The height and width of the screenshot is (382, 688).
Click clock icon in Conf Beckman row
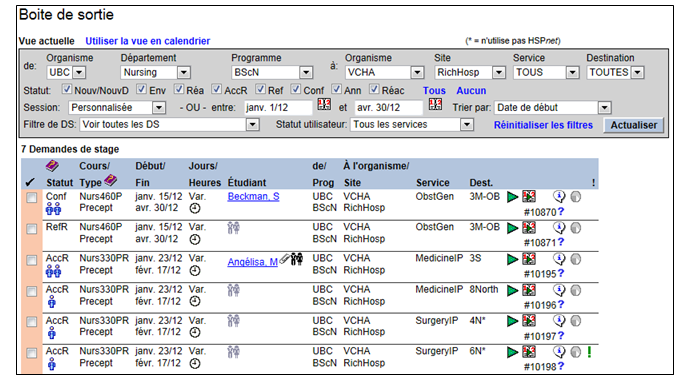tap(195, 209)
